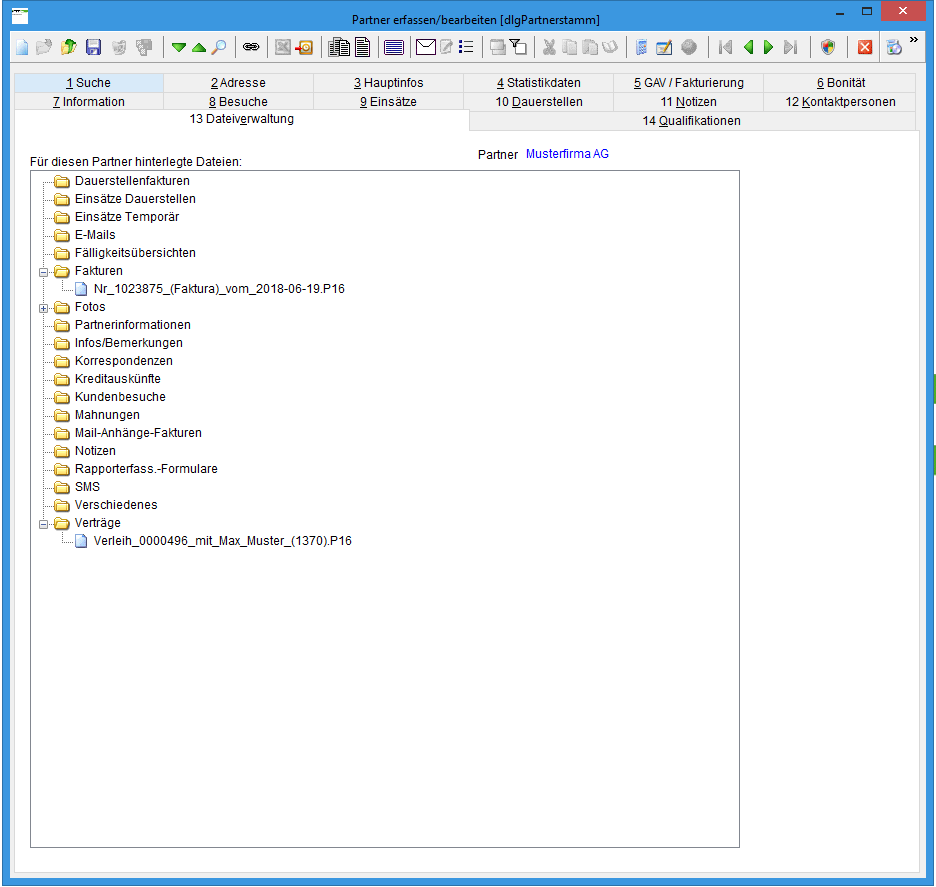Select file Nr_1023875_(Faktura)_vom_2018-06-19.P16
936x887 pixels.
219,289
